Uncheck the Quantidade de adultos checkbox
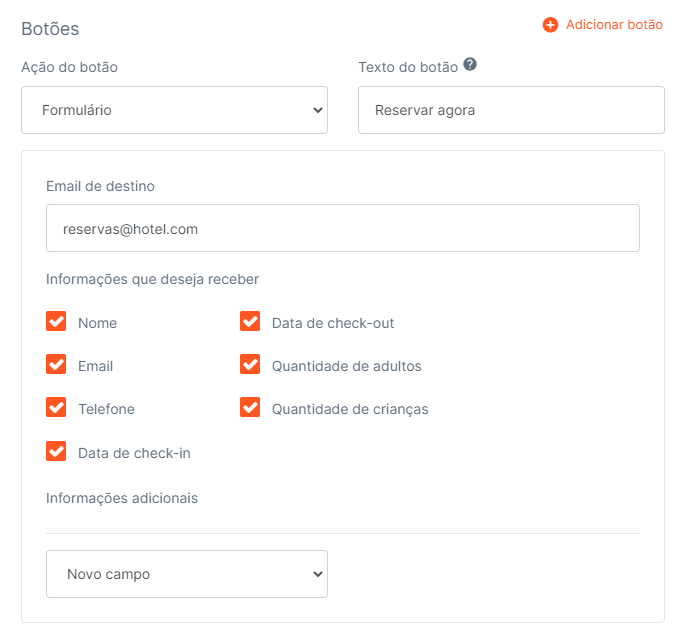The width and height of the screenshot is (687, 631). (250, 364)
